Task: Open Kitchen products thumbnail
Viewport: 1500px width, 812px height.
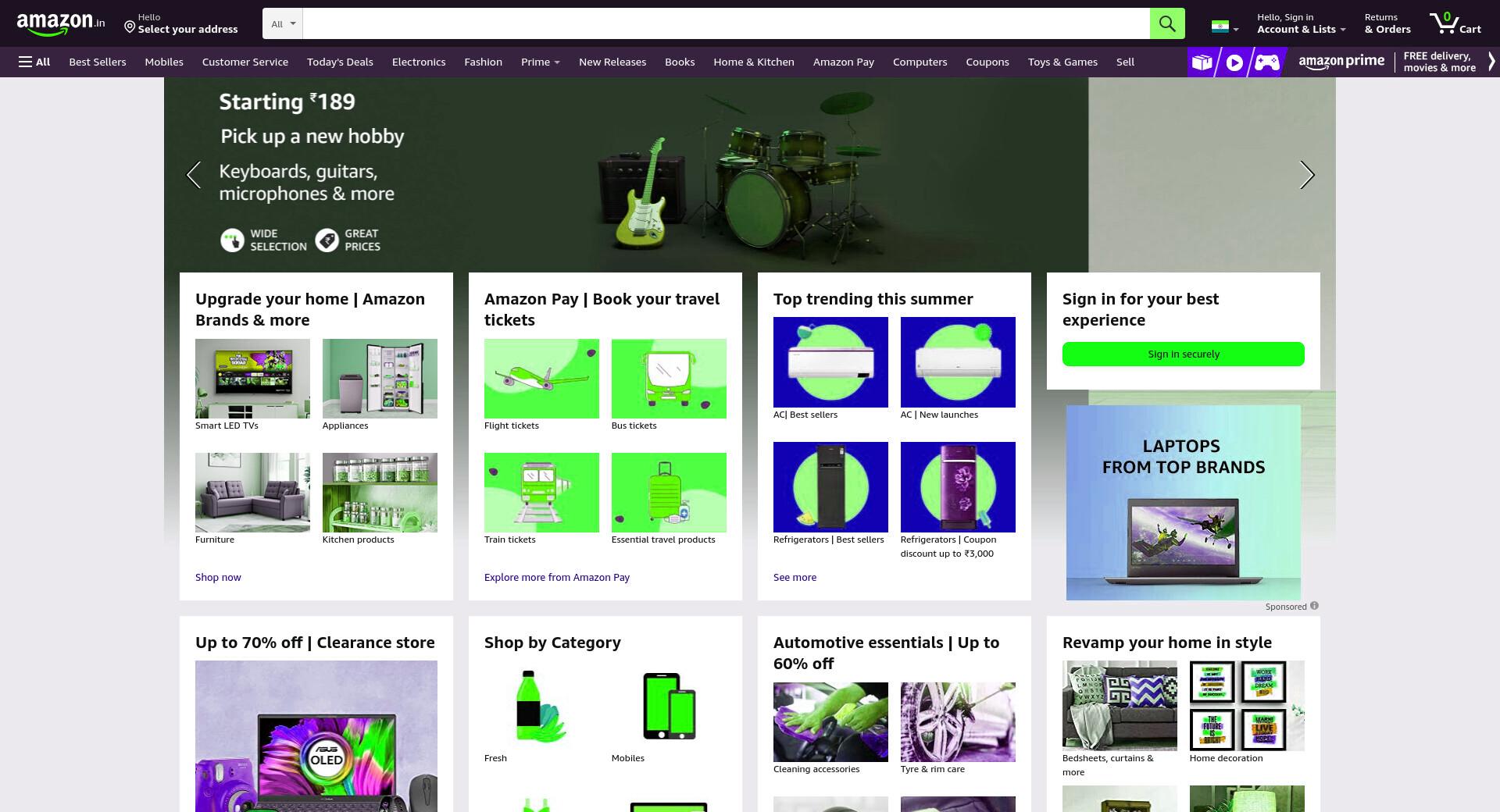Action: point(380,493)
